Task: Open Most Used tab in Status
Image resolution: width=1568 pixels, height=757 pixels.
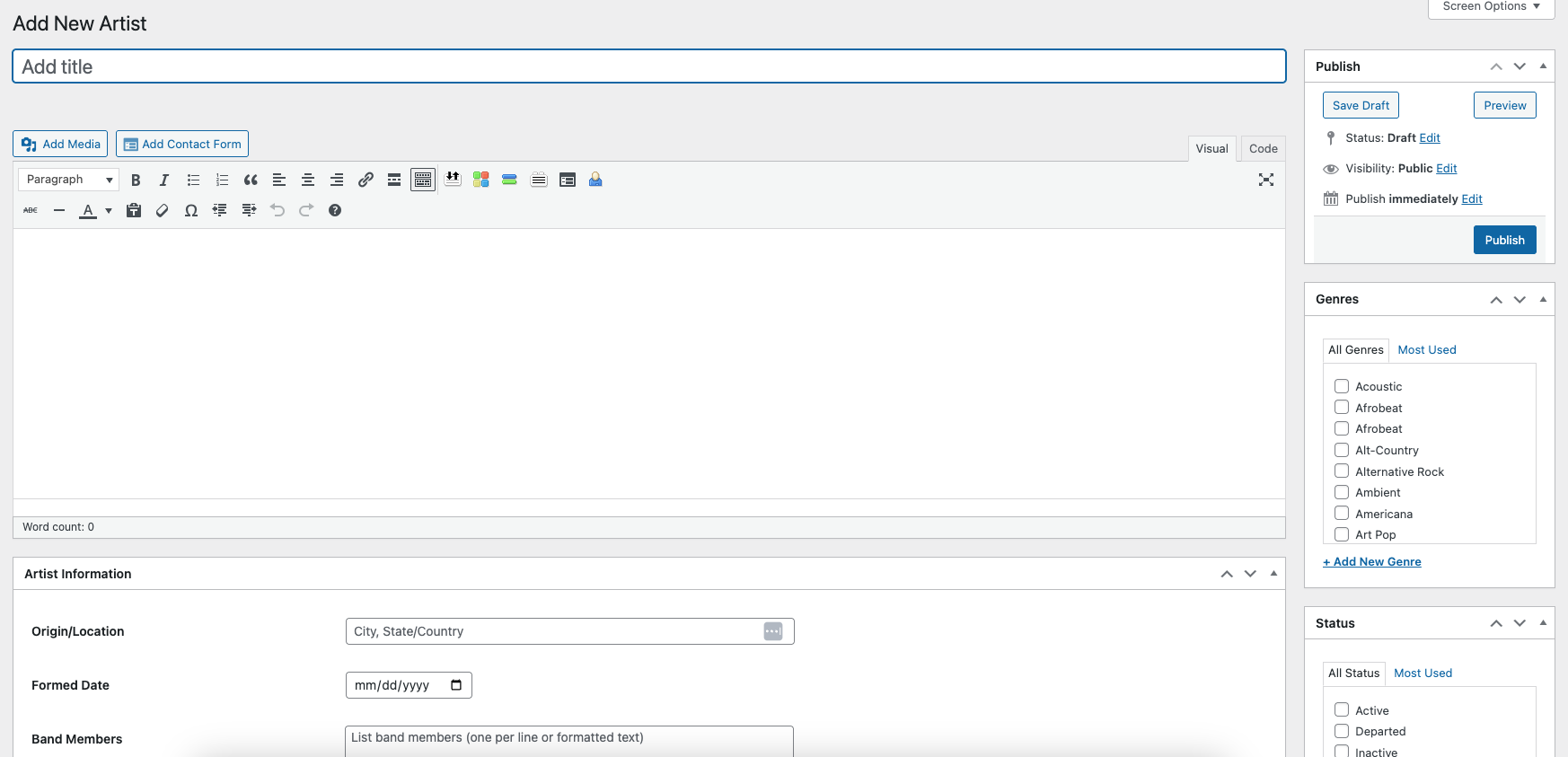Action: (1423, 673)
